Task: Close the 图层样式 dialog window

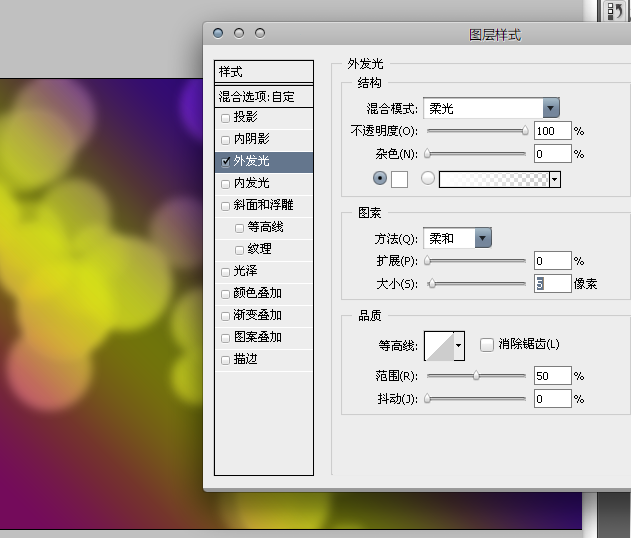Action: [x=218, y=33]
